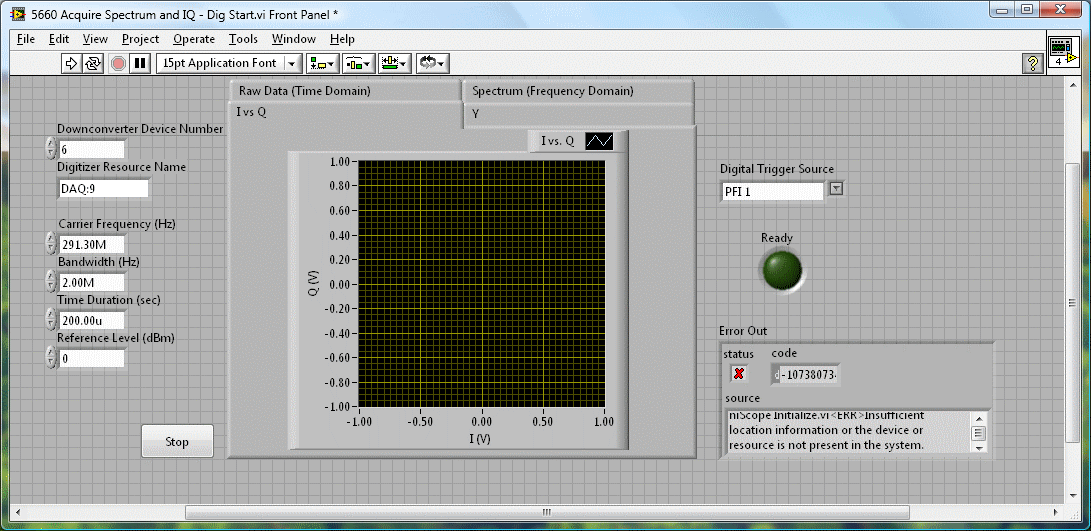Click the Context Help question mark
This screenshot has height=531, width=1091.
(1033, 63)
